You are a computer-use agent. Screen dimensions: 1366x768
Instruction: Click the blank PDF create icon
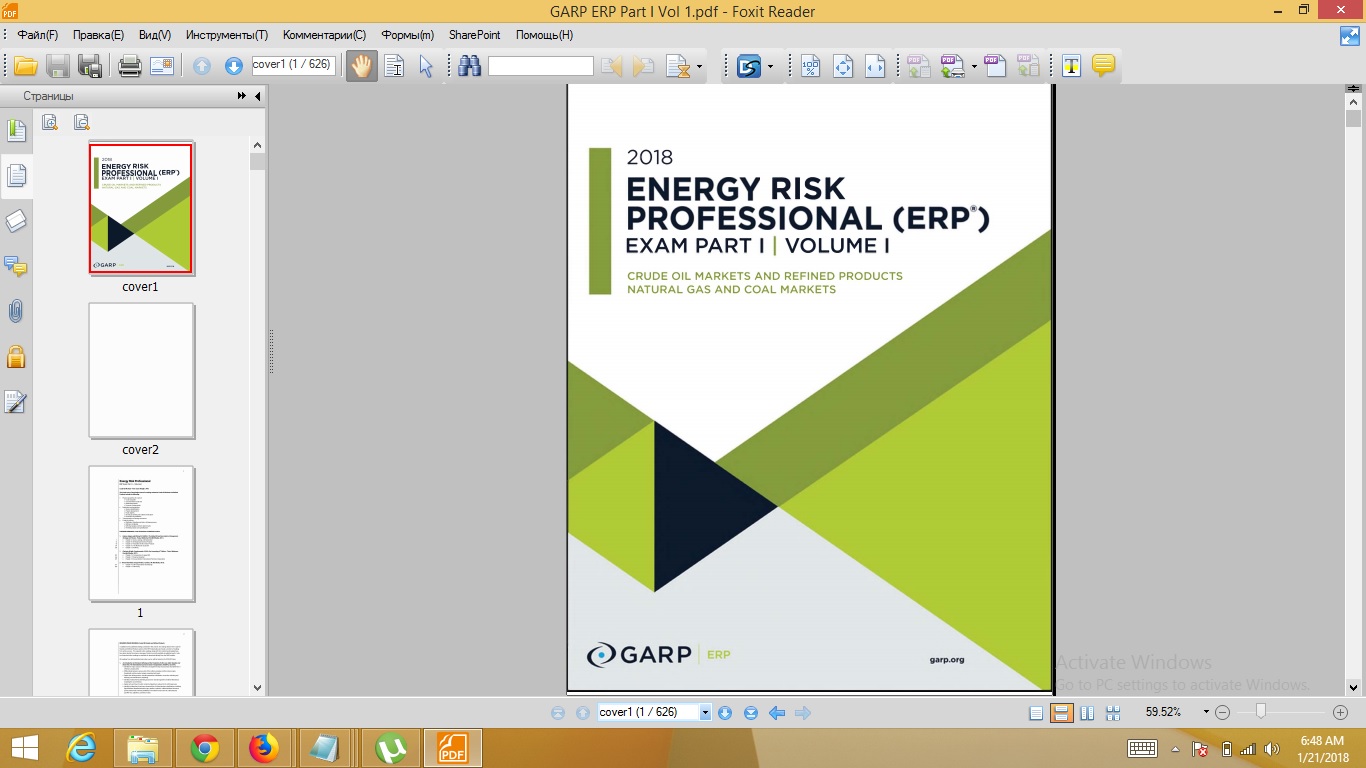(x=994, y=67)
